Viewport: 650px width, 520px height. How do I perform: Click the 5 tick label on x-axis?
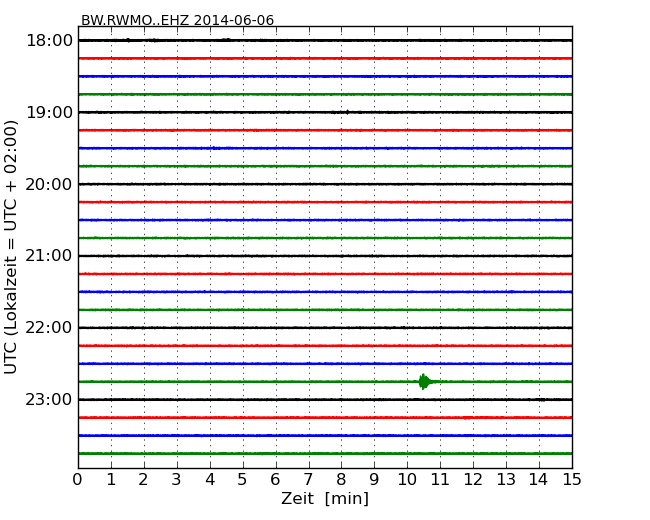pos(243,480)
